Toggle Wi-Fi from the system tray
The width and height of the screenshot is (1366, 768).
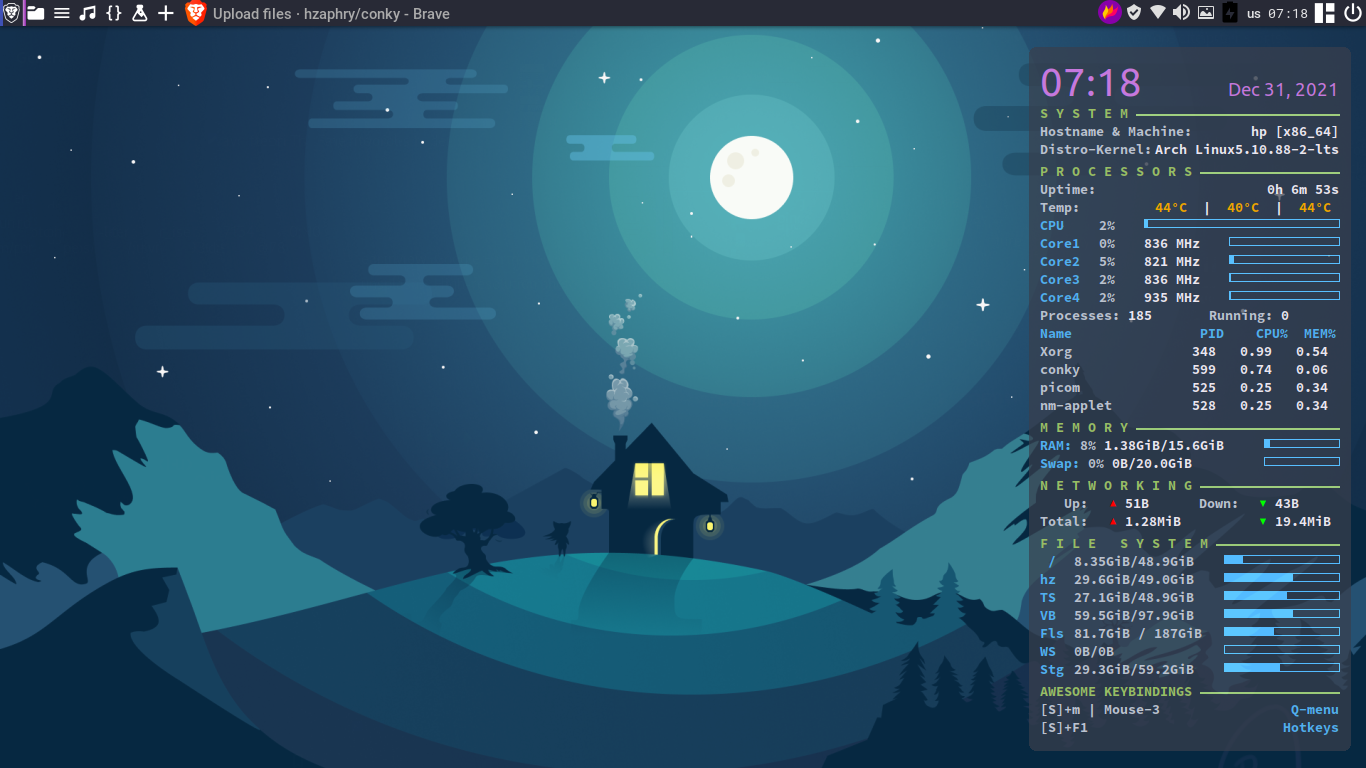click(1158, 13)
